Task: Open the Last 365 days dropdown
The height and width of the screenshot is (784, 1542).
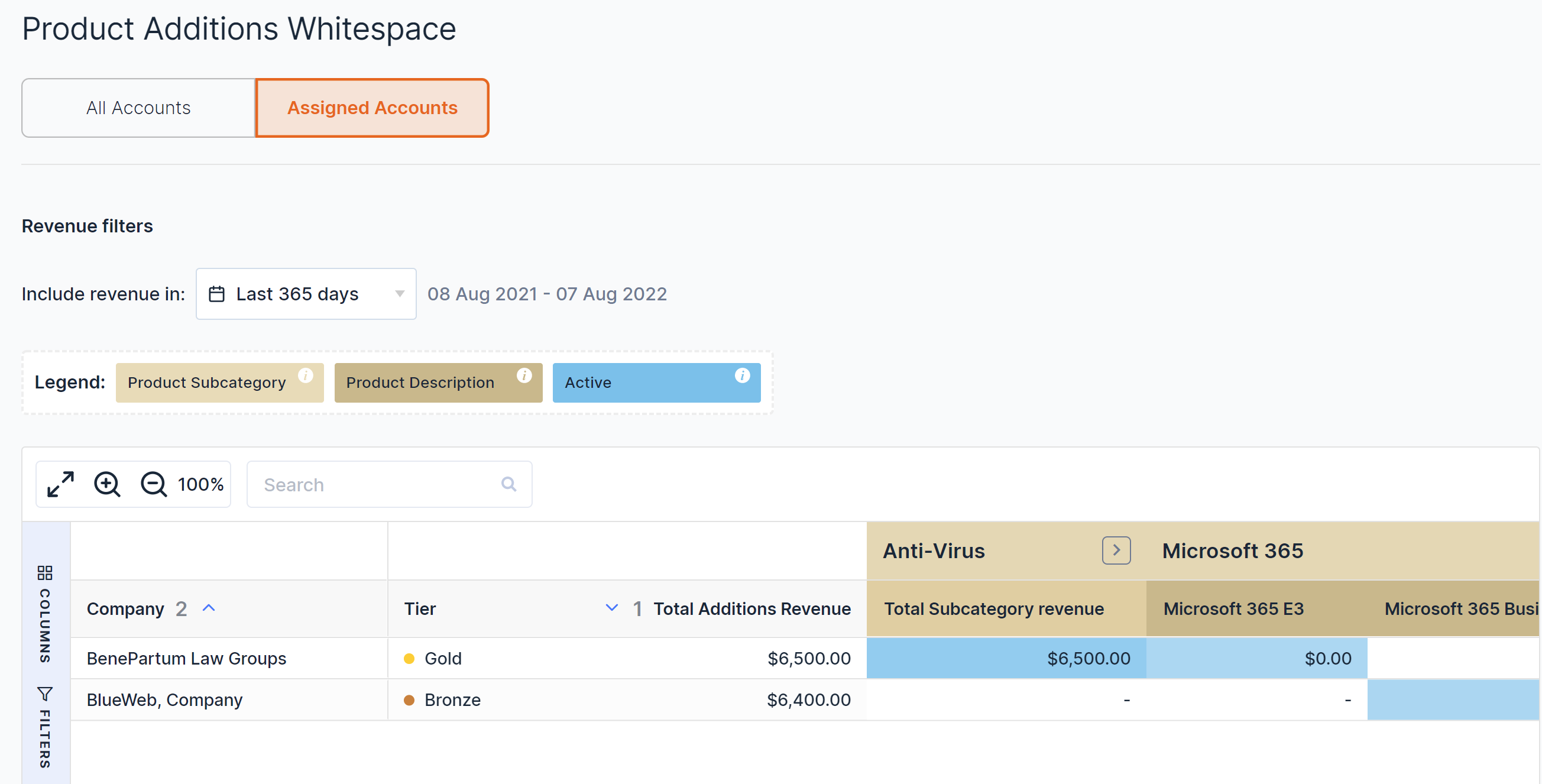Action: click(306, 294)
